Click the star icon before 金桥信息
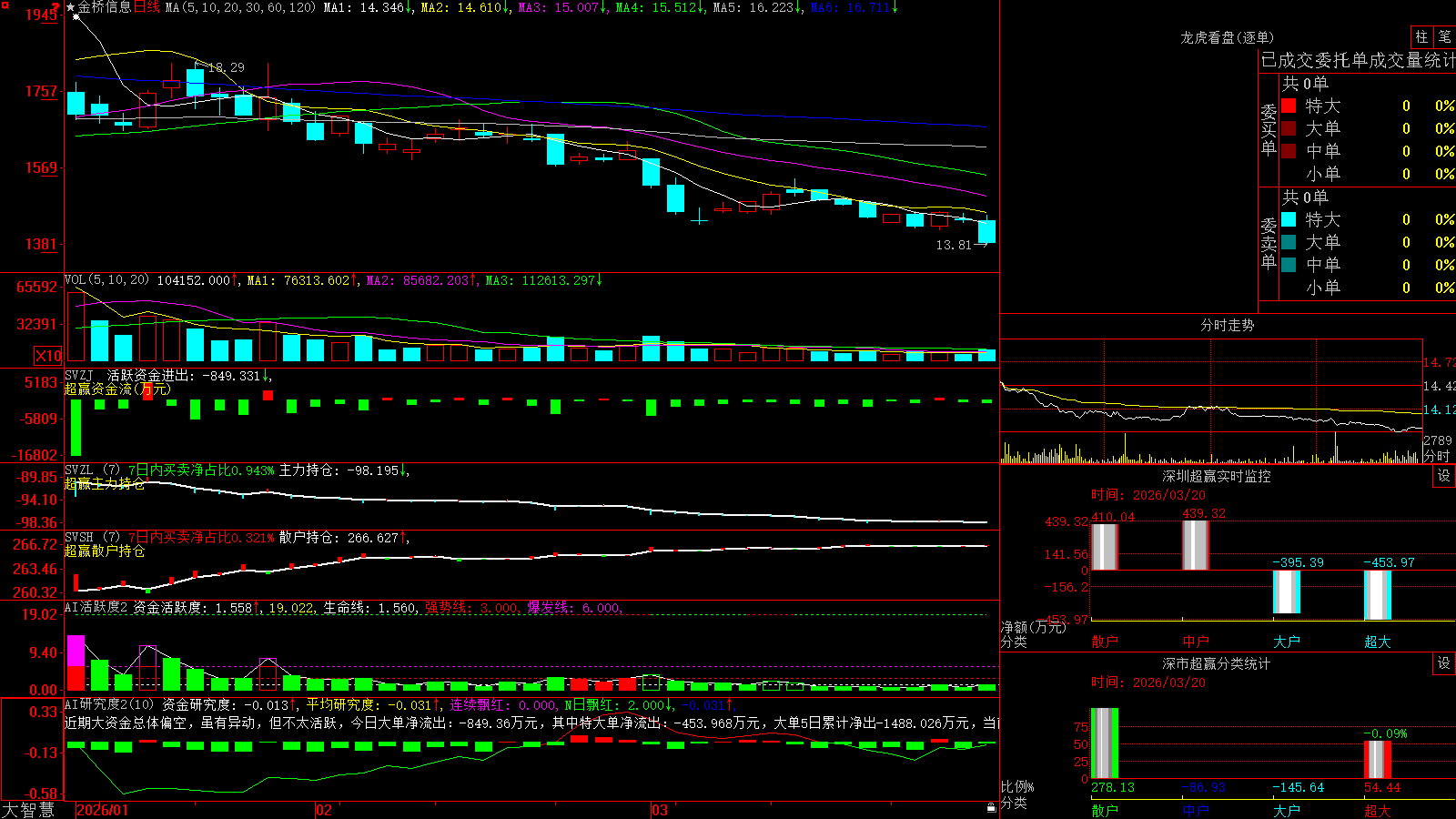 click(x=71, y=7)
